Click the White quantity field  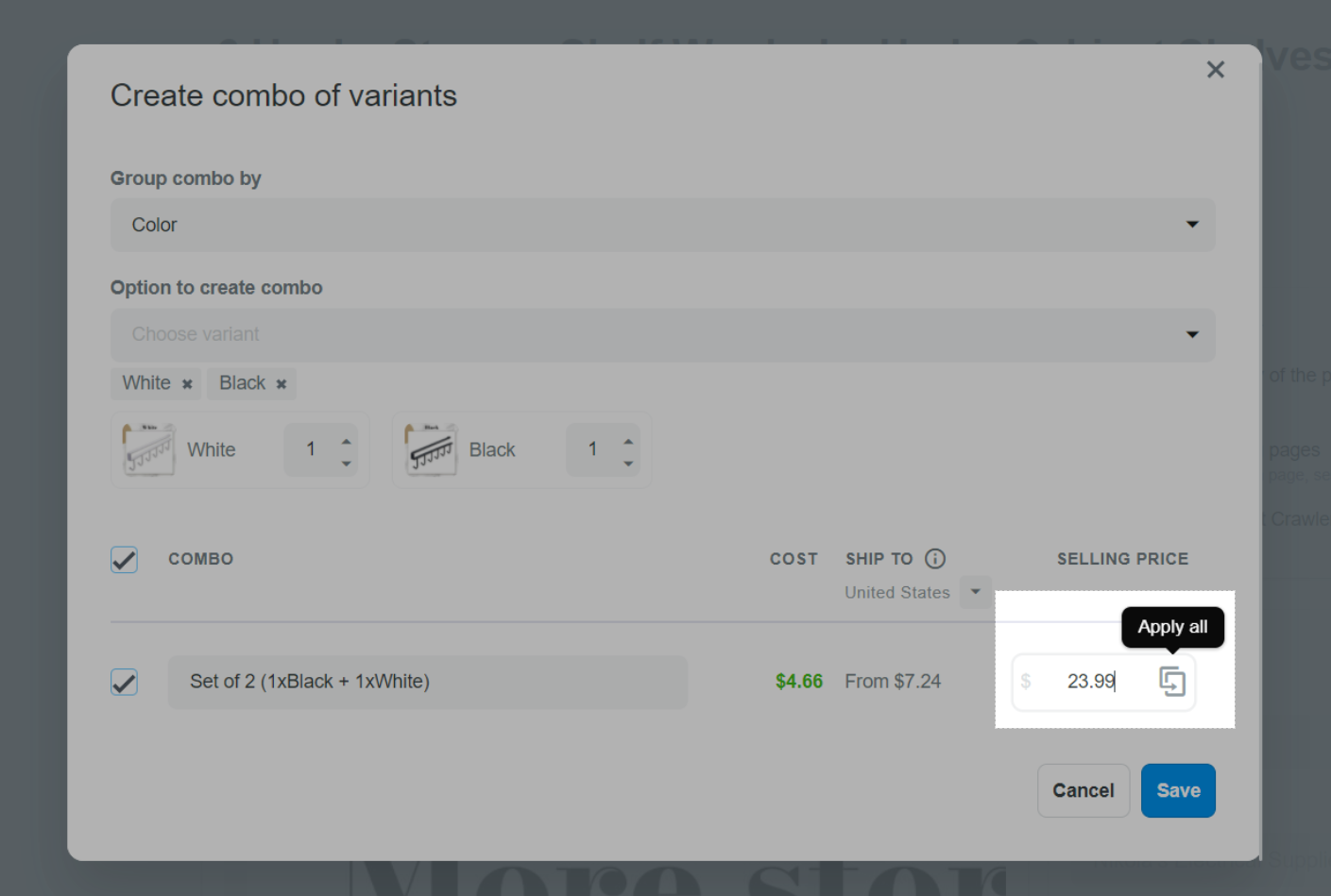pyautogui.click(x=311, y=449)
